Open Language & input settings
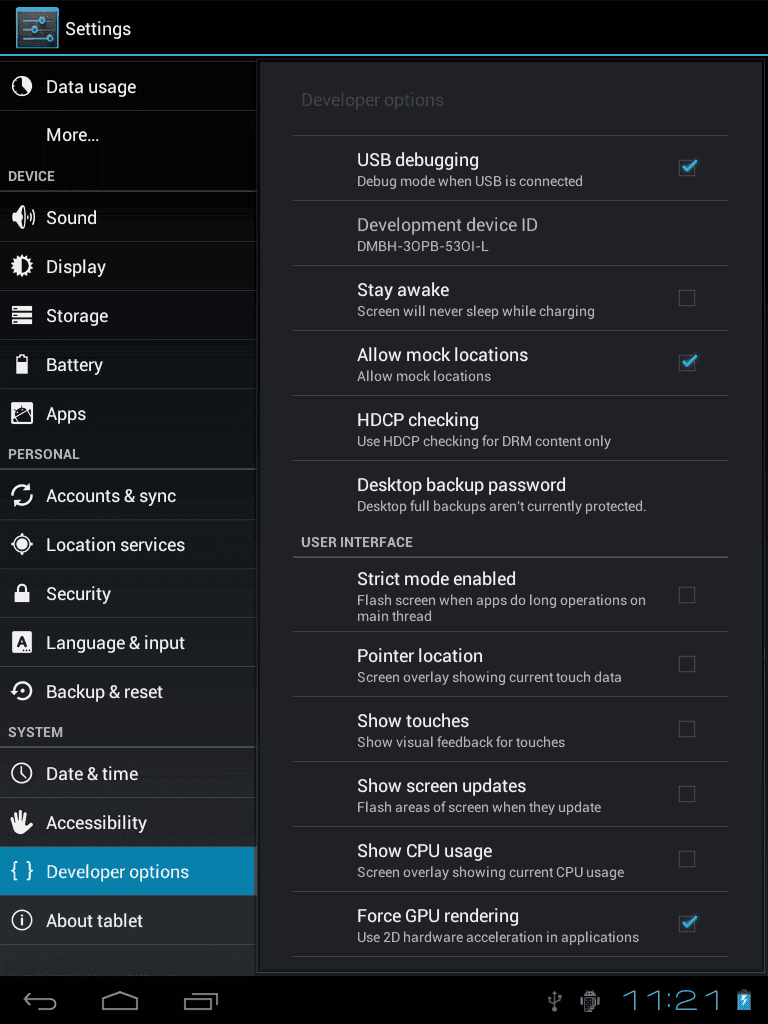Screen dimensions: 768x1024 [128, 643]
